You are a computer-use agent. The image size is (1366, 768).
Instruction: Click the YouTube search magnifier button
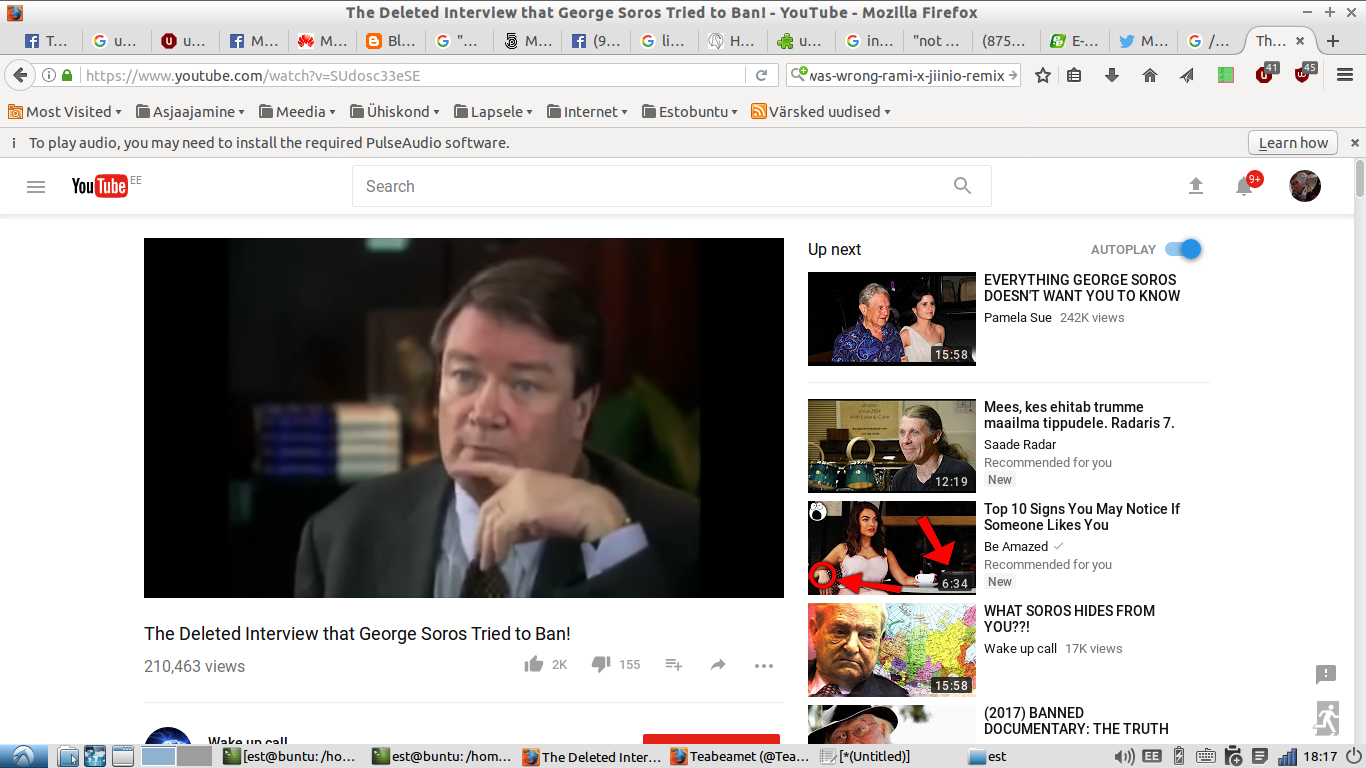click(x=962, y=186)
